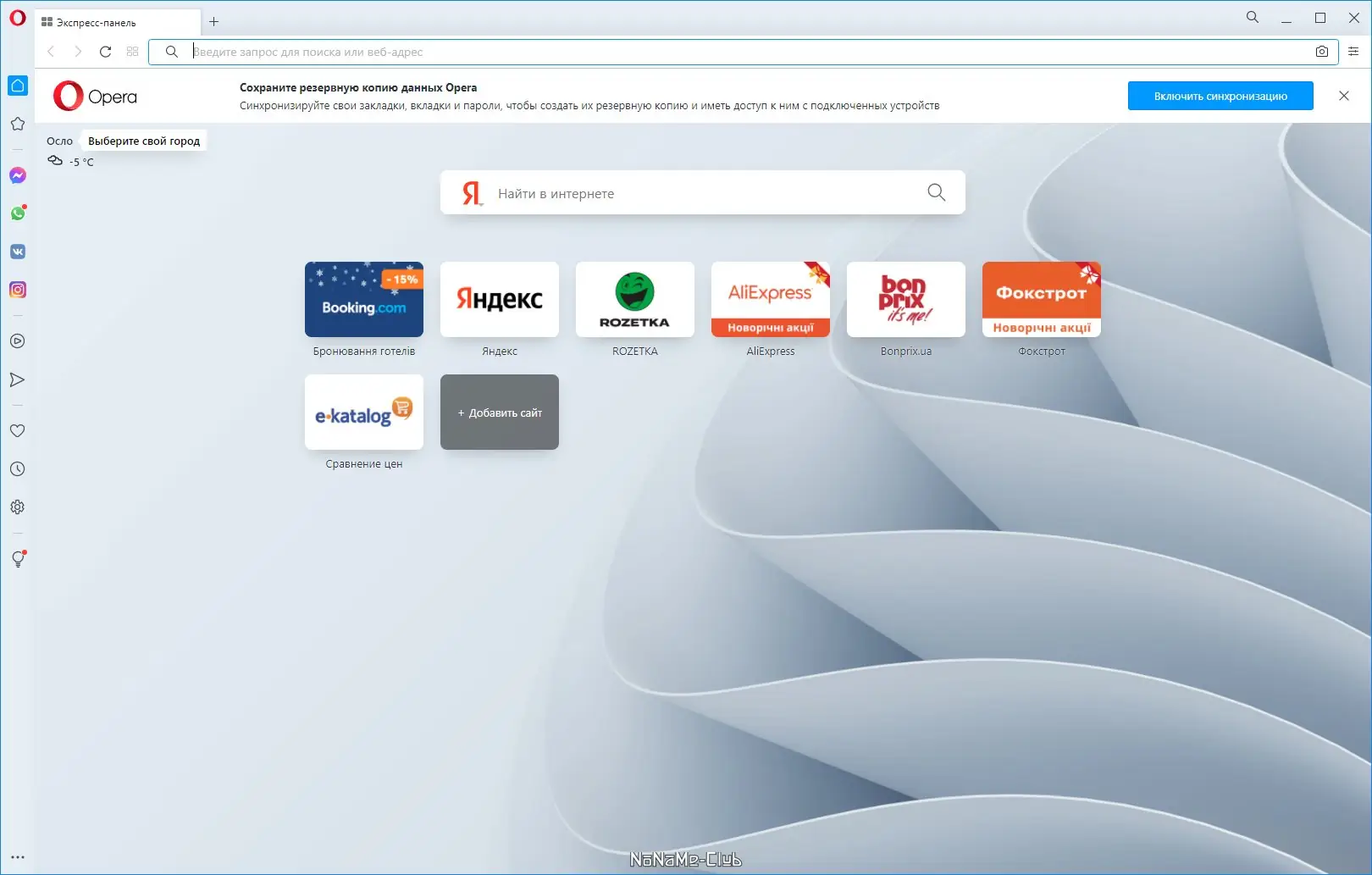Open the Booking.com speed dial tile
This screenshot has width=1372, height=875.
click(x=364, y=299)
